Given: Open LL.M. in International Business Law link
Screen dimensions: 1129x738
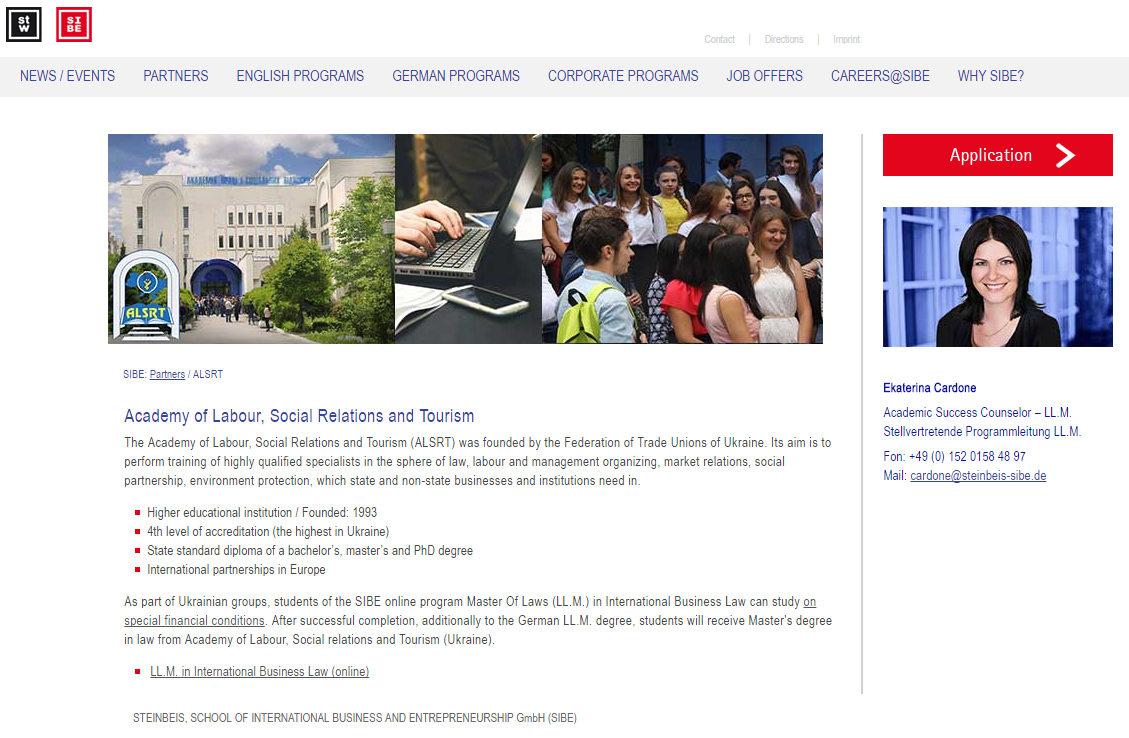Looking at the screenshot, I should (259, 672).
